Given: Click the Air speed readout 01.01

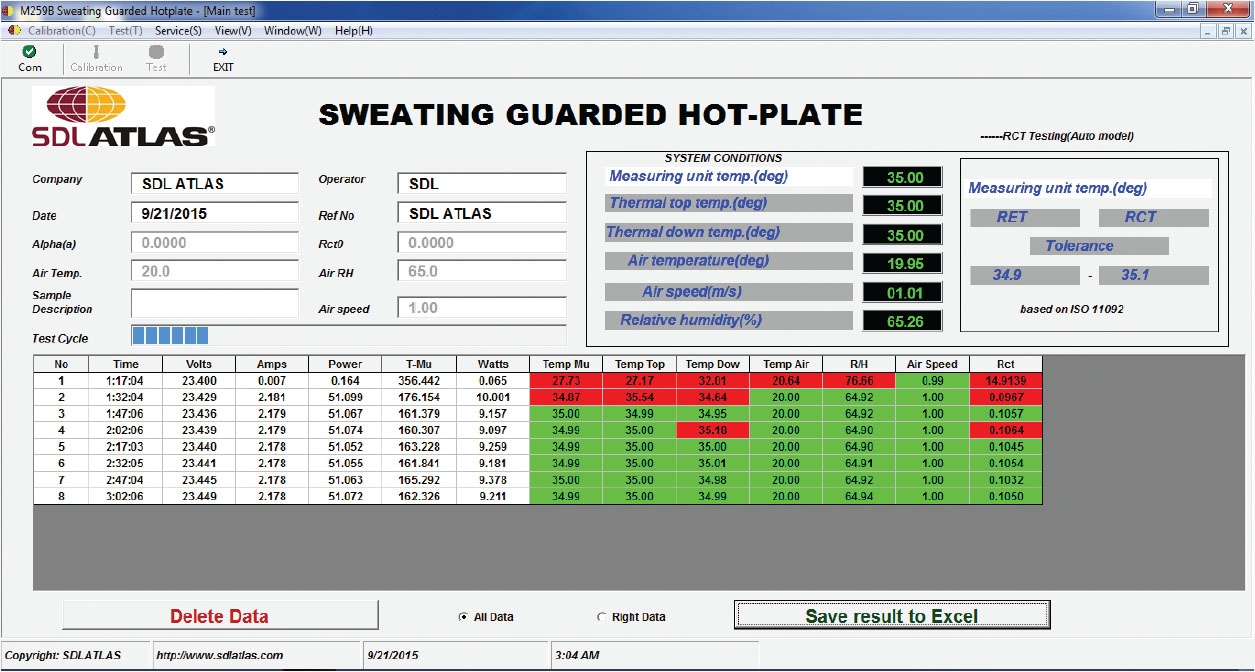Looking at the screenshot, I should coord(902,293).
